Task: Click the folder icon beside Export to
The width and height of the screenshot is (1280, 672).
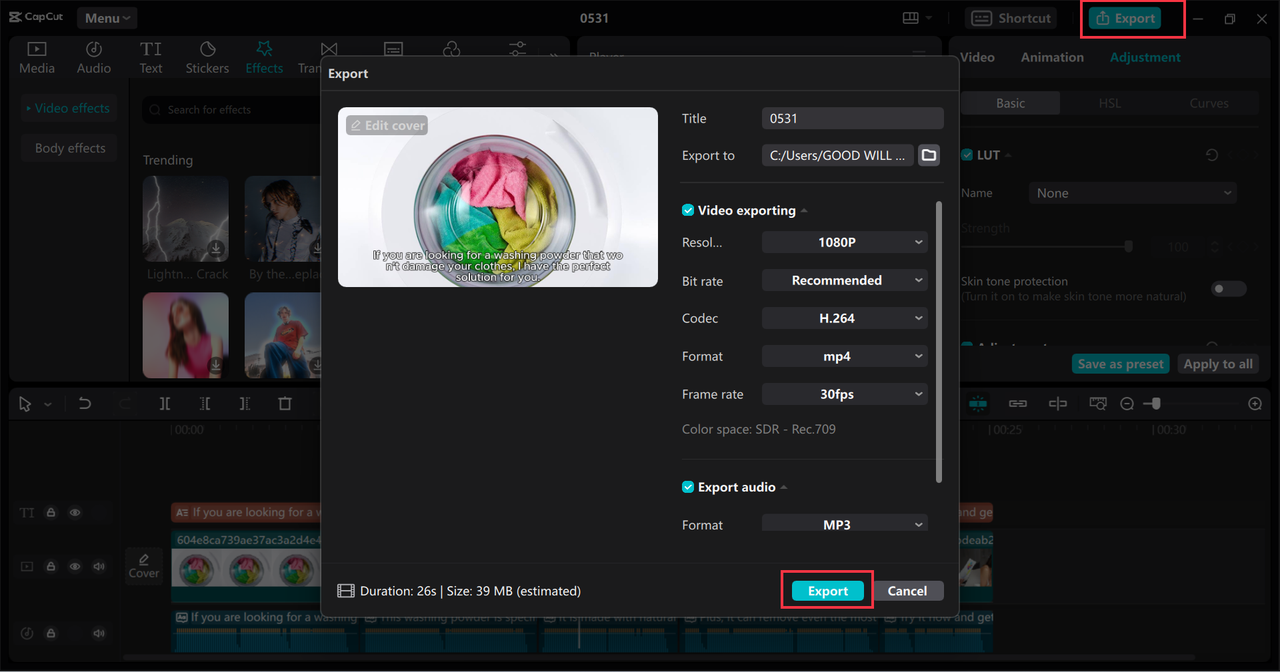Action: pyautogui.click(x=929, y=155)
